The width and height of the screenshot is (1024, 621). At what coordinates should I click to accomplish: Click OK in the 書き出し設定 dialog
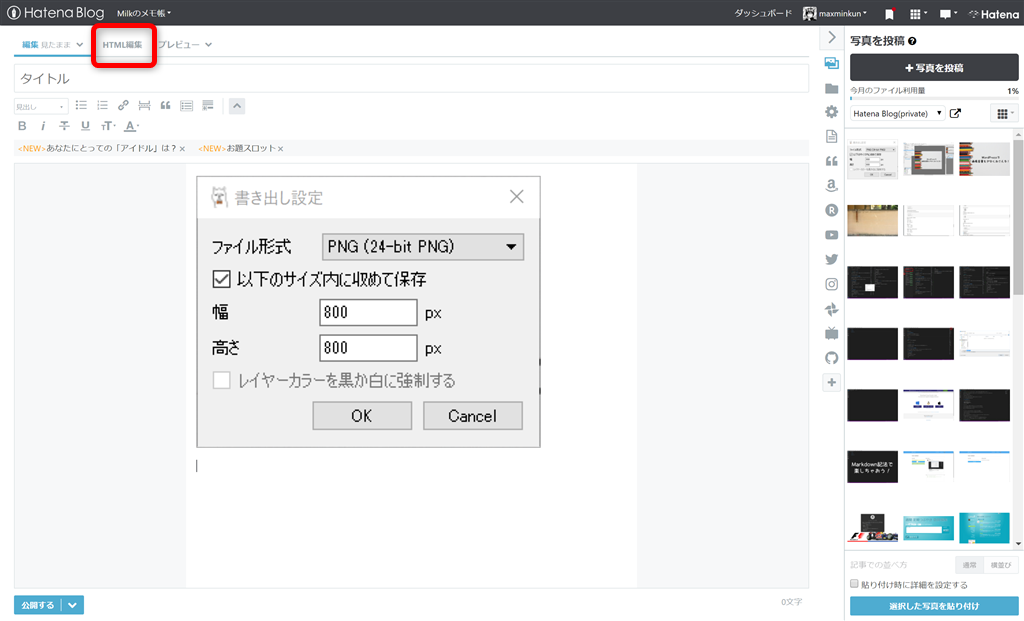point(362,416)
